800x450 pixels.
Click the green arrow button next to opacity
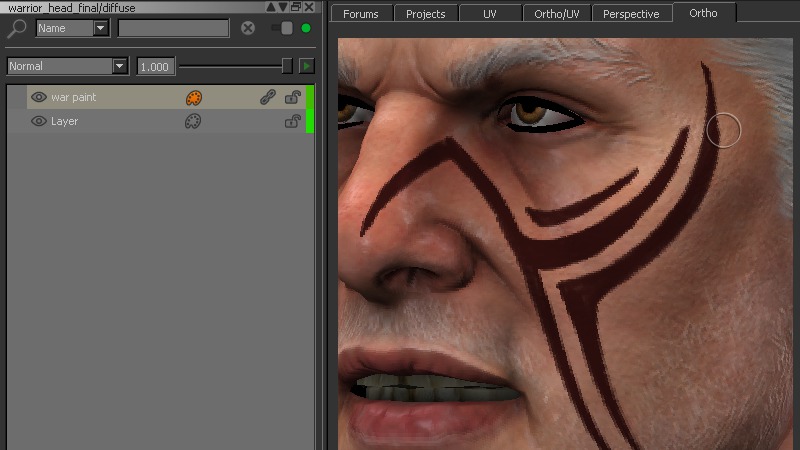[307, 66]
